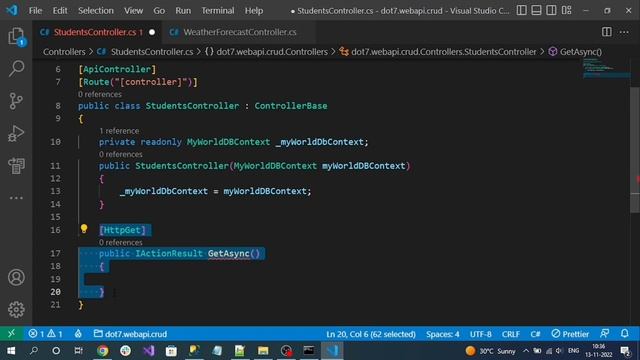640x360 pixels.
Task: Split the editor to the right
Action: tap(607, 32)
